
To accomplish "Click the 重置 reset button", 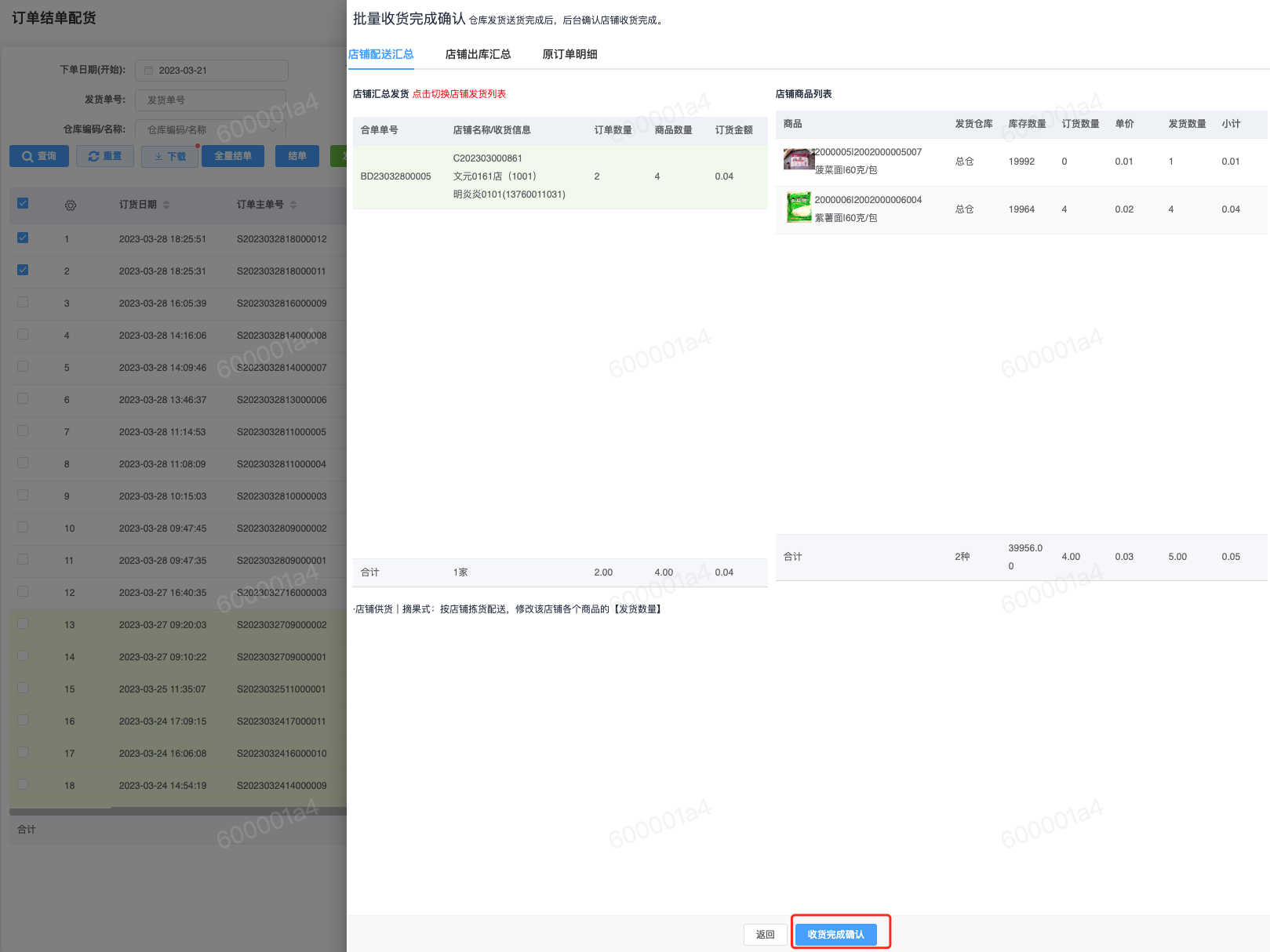I will pos(105,156).
